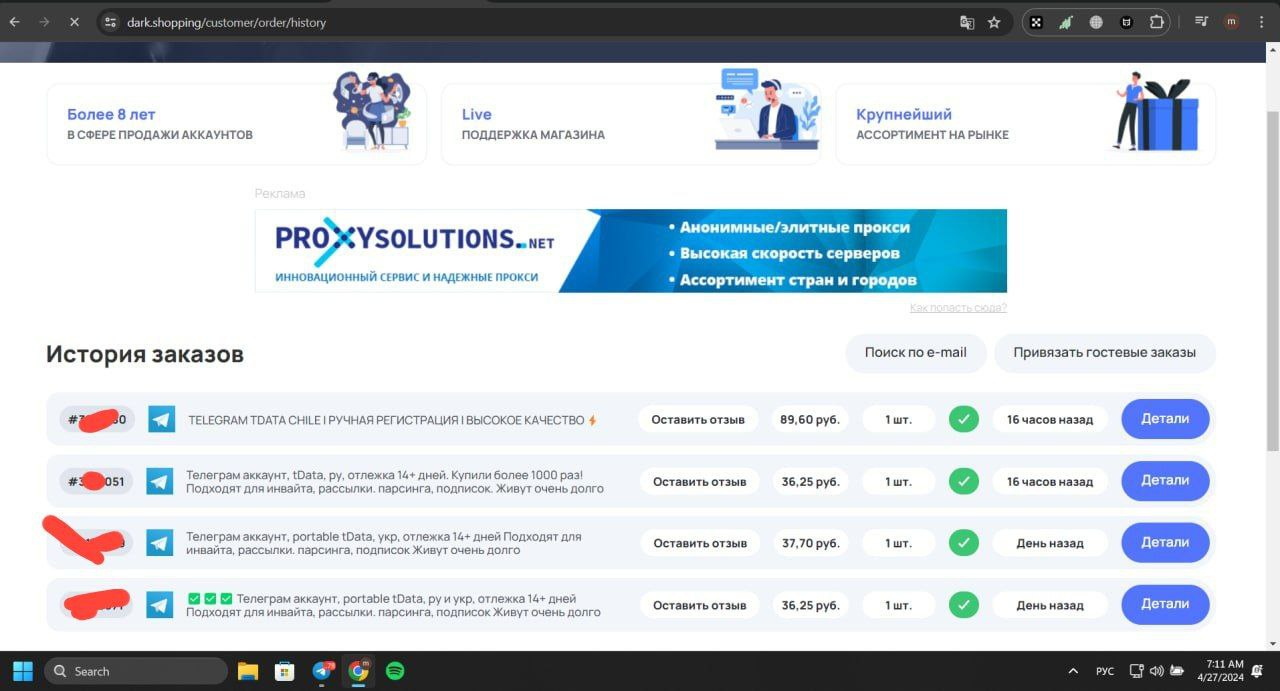
Task: Open the ProxySolutions.net advertisement banner
Action: tap(631, 251)
